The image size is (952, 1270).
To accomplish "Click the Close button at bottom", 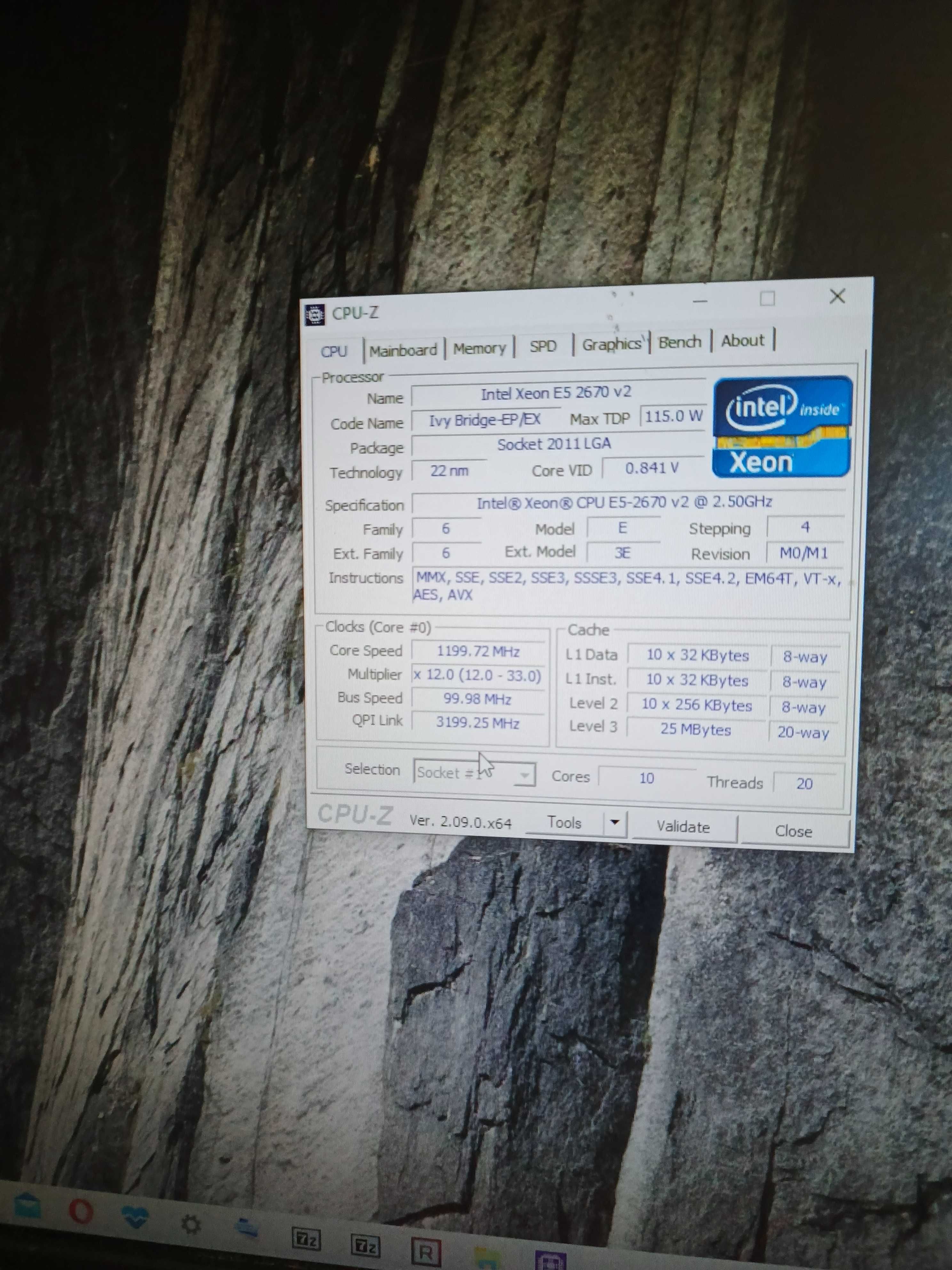I will (x=794, y=831).
